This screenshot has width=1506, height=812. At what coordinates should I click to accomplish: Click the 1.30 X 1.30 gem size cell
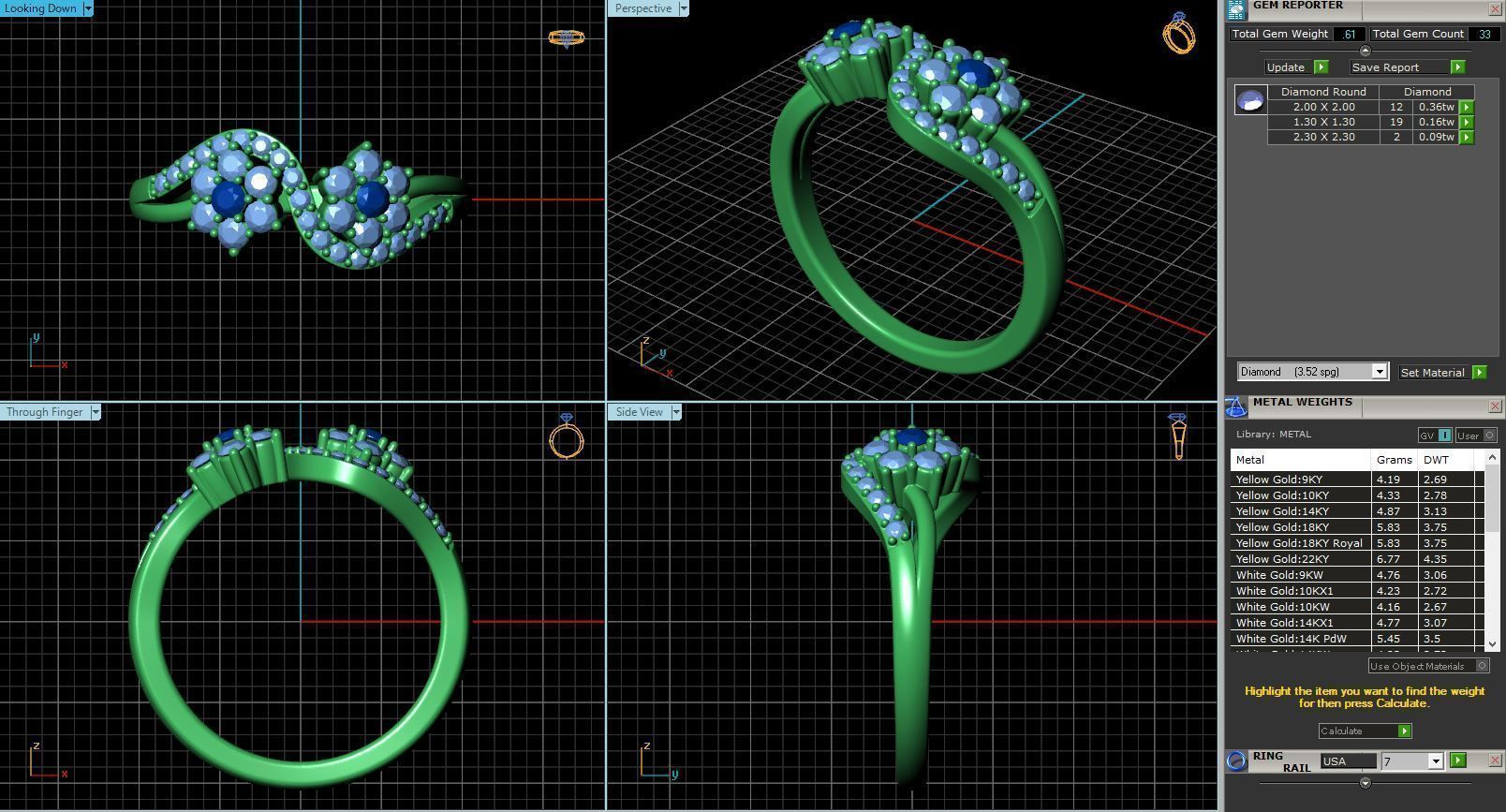tap(1323, 122)
